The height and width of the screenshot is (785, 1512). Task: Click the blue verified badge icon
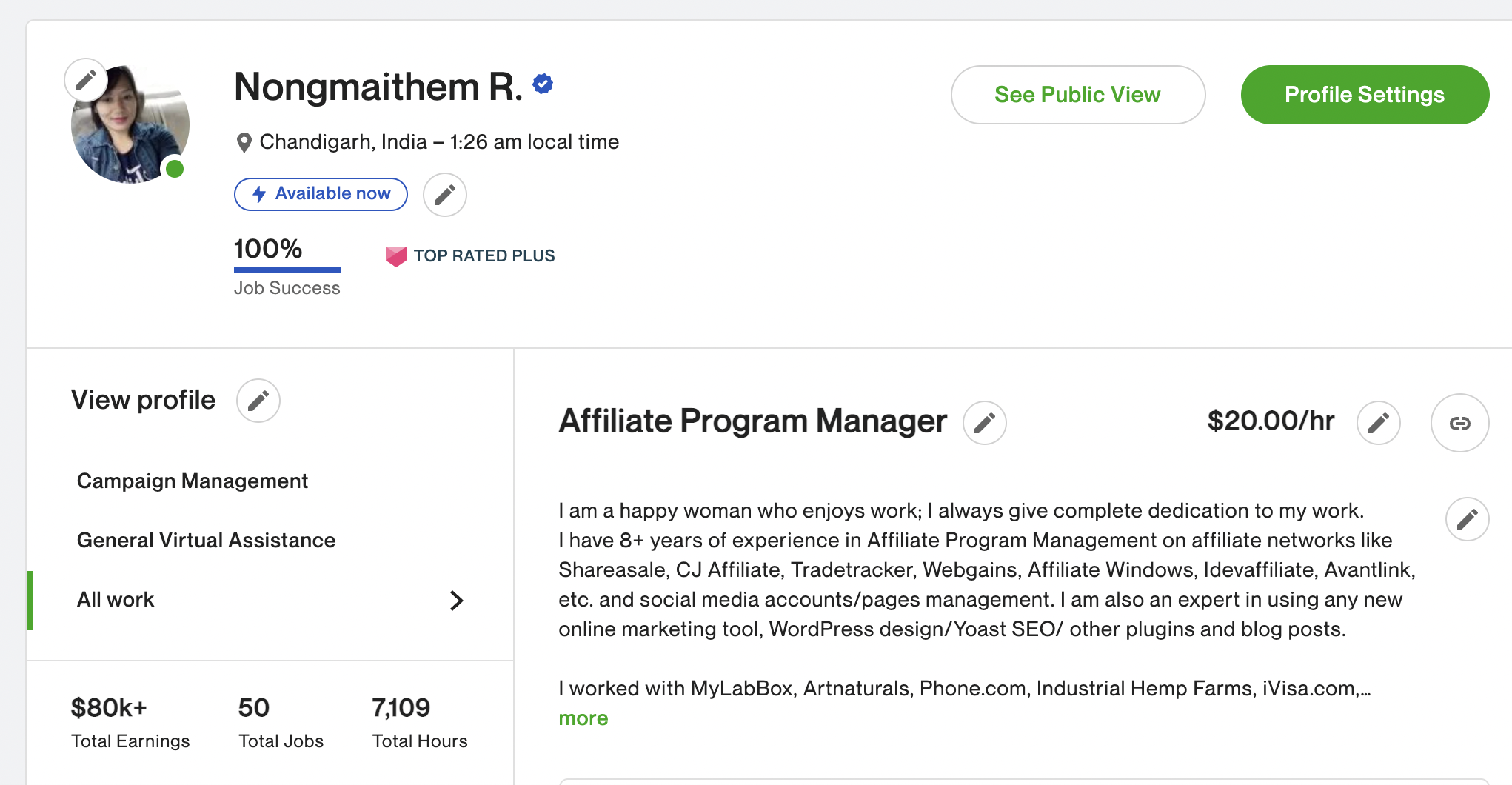[x=543, y=84]
